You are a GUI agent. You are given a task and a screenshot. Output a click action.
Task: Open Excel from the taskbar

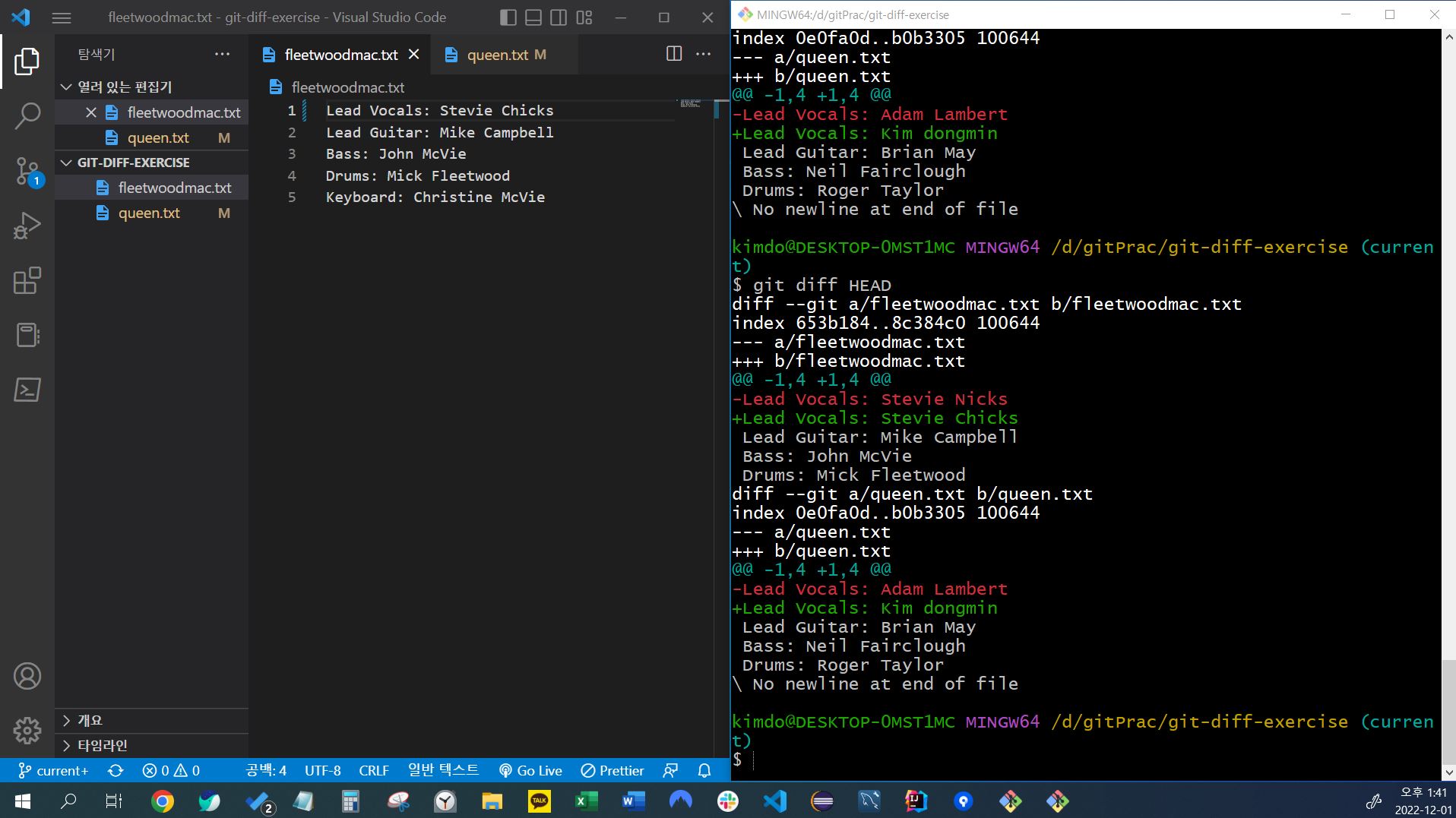click(587, 801)
